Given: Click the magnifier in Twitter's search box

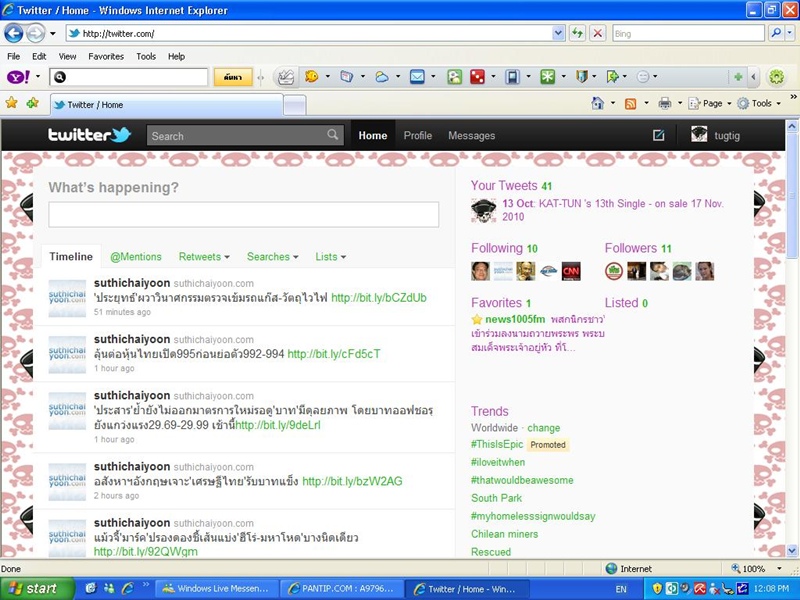Looking at the screenshot, I should (333, 135).
